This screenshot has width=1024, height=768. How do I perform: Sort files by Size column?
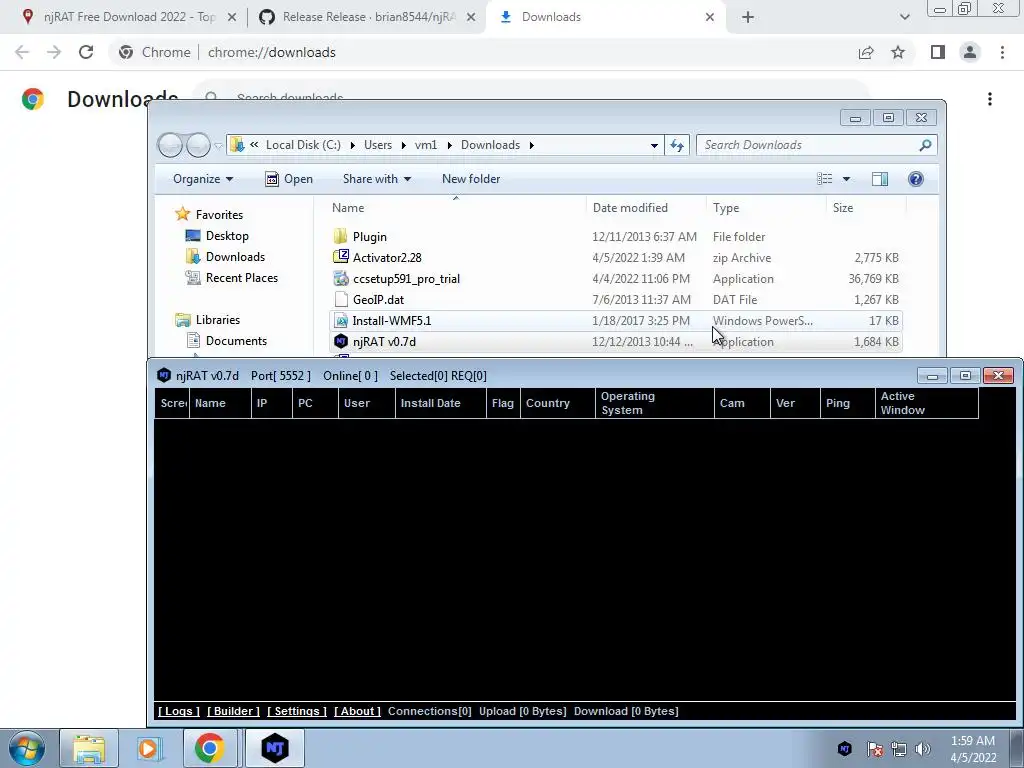[x=865, y=208]
